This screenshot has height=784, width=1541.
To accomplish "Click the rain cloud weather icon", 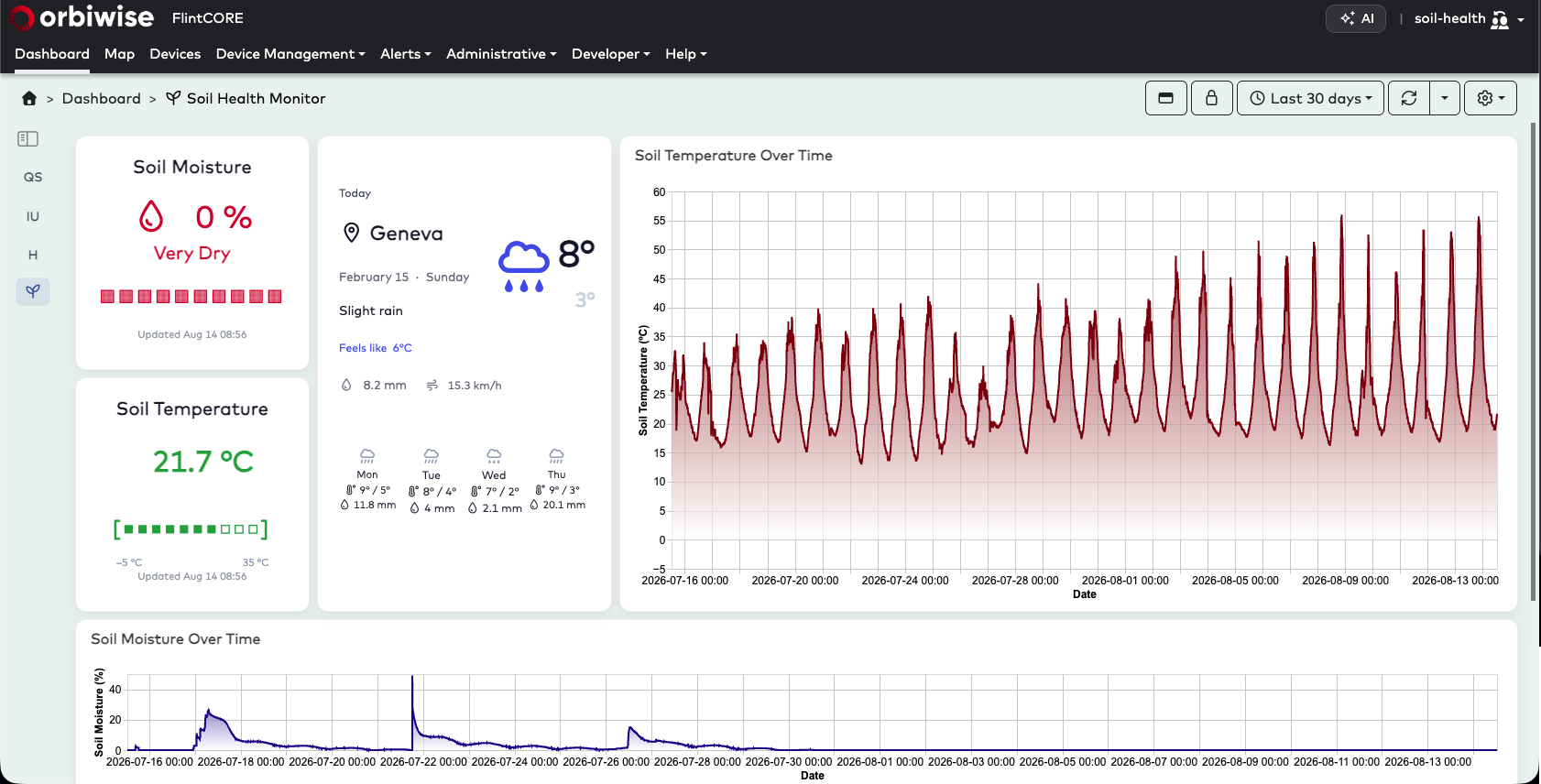I will (524, 267).
